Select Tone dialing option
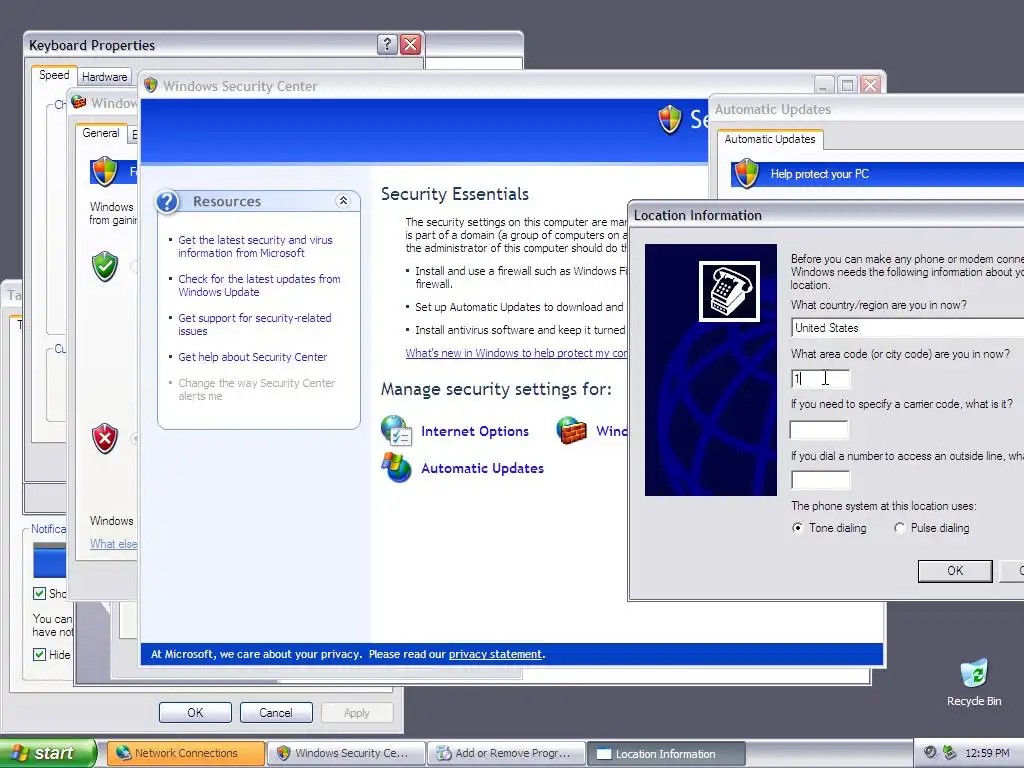The image size is (1024, 768). (797, 528)
